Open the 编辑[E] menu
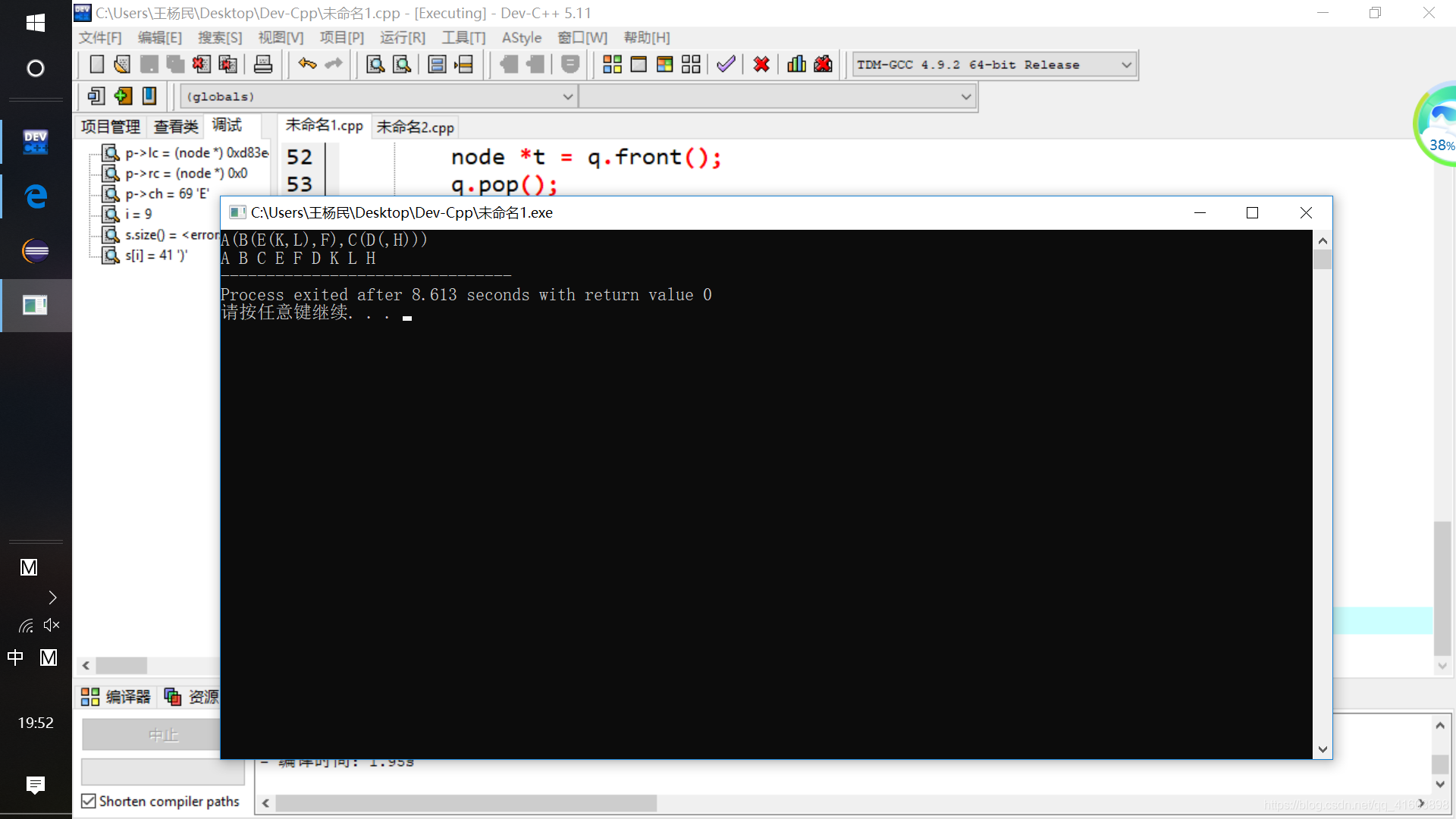Image resolution: width=1456 pixels, height=819 pixels. click(x=160, y=38)
